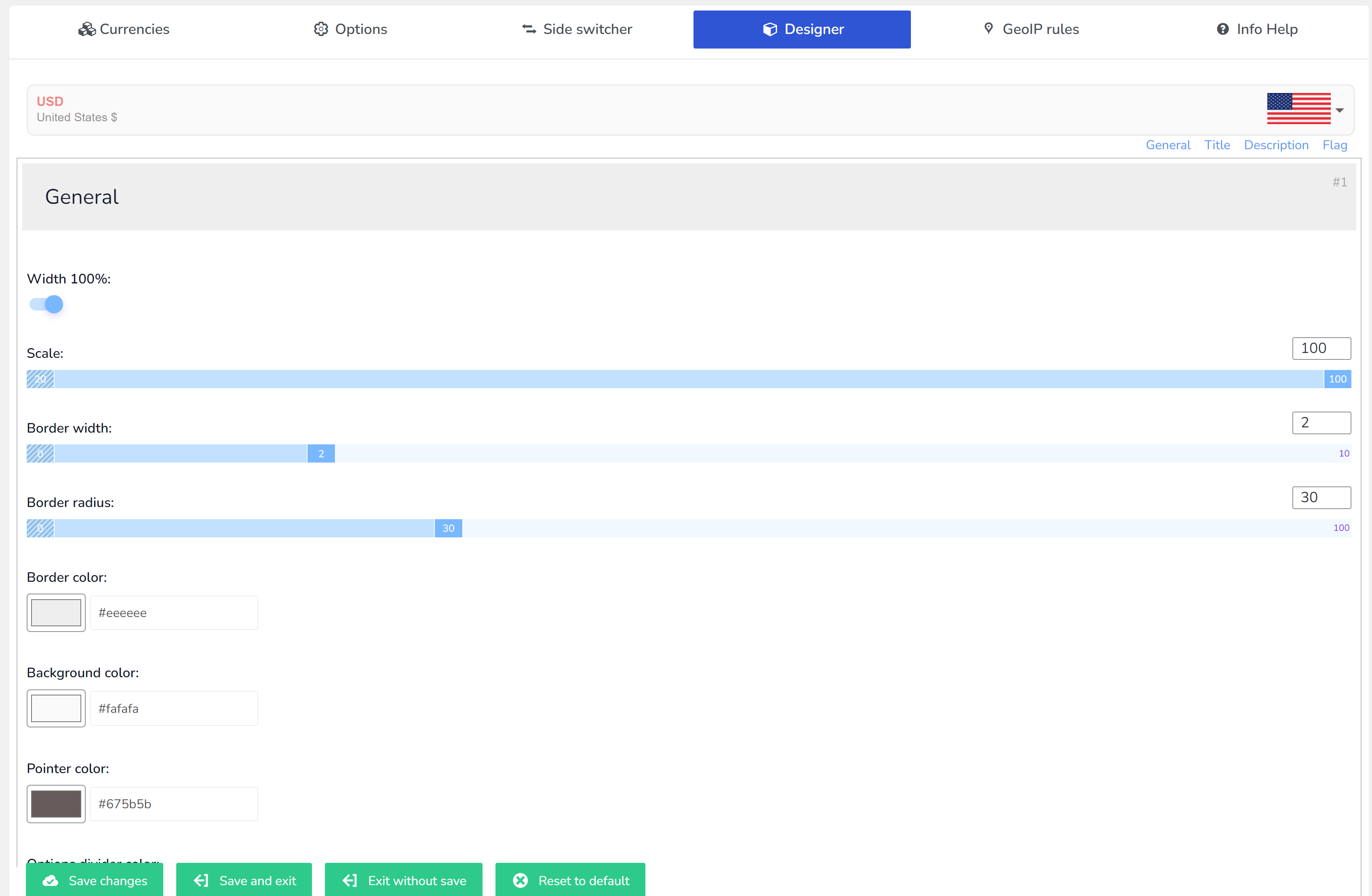Click the Options gear icon
1372x896 pixels.
(x=320, y=29)
